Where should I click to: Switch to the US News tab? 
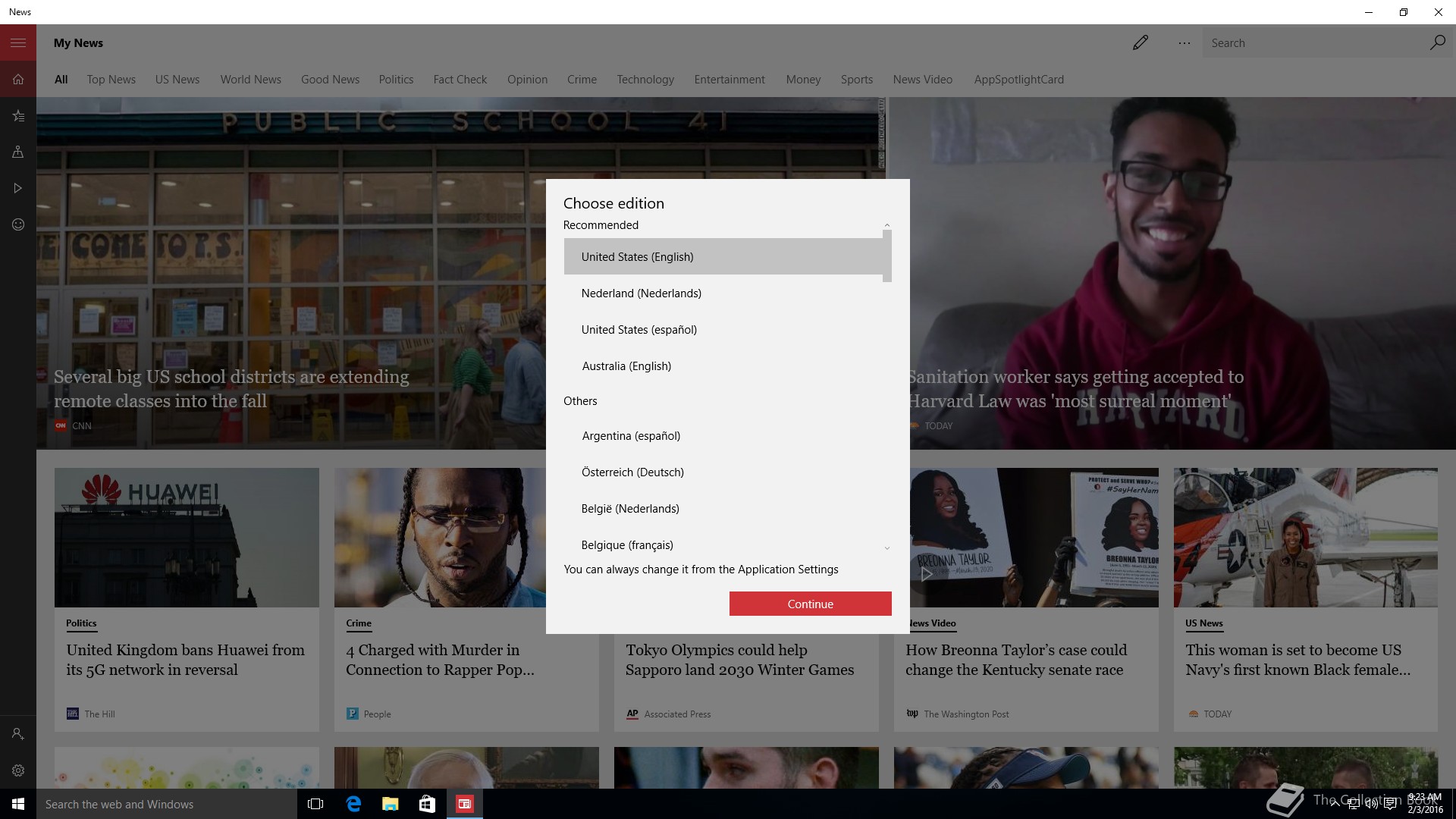coord(177,80)
